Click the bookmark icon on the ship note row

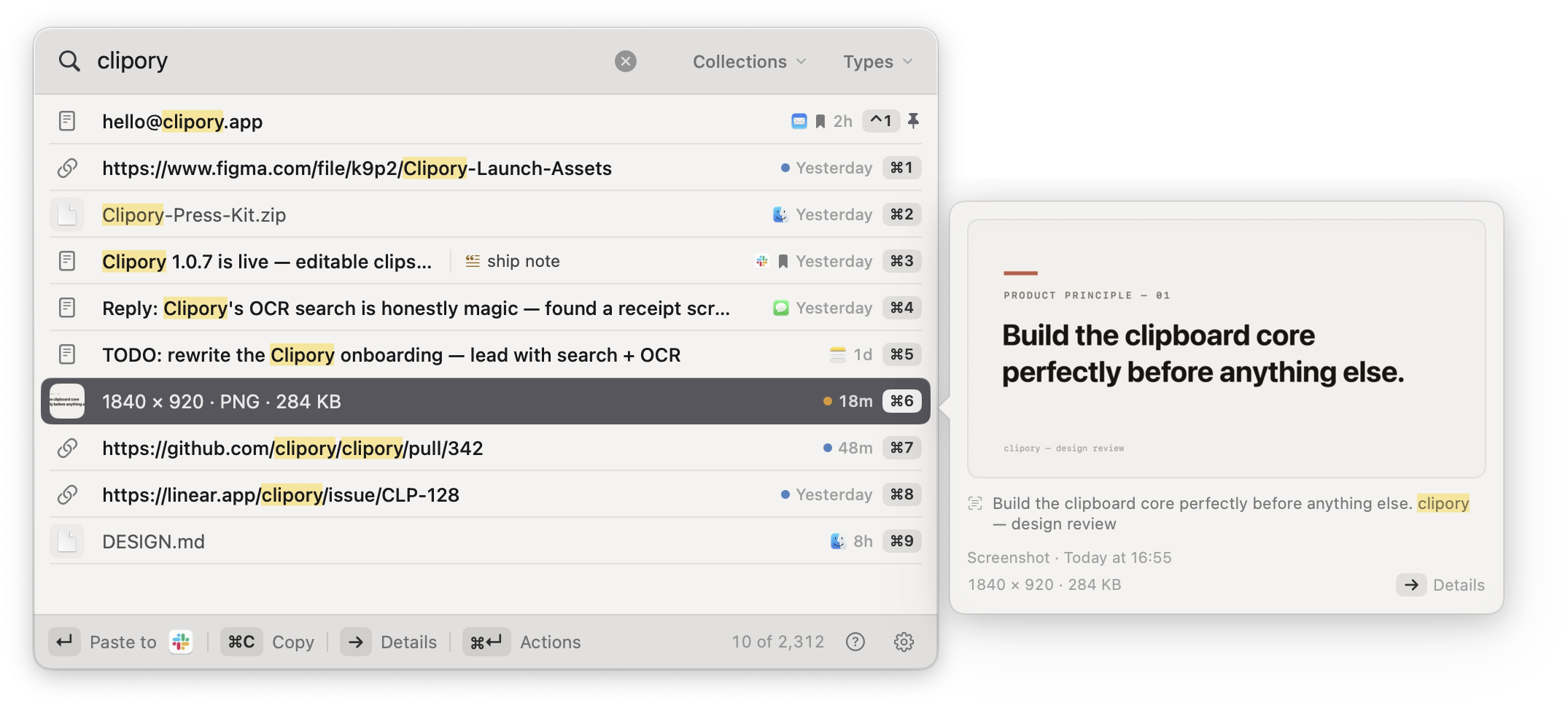pos(783,261)
